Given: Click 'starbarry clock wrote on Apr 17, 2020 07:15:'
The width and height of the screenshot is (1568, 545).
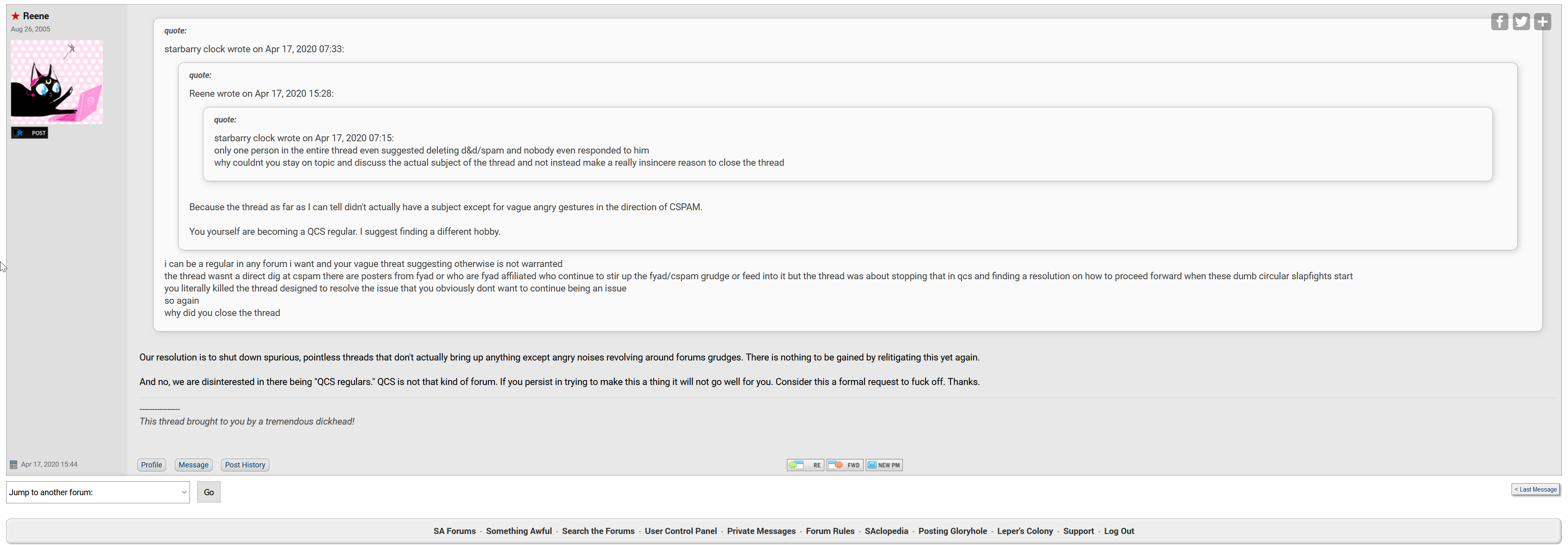Looking at the screenshot, I should [x=304, y=138].
